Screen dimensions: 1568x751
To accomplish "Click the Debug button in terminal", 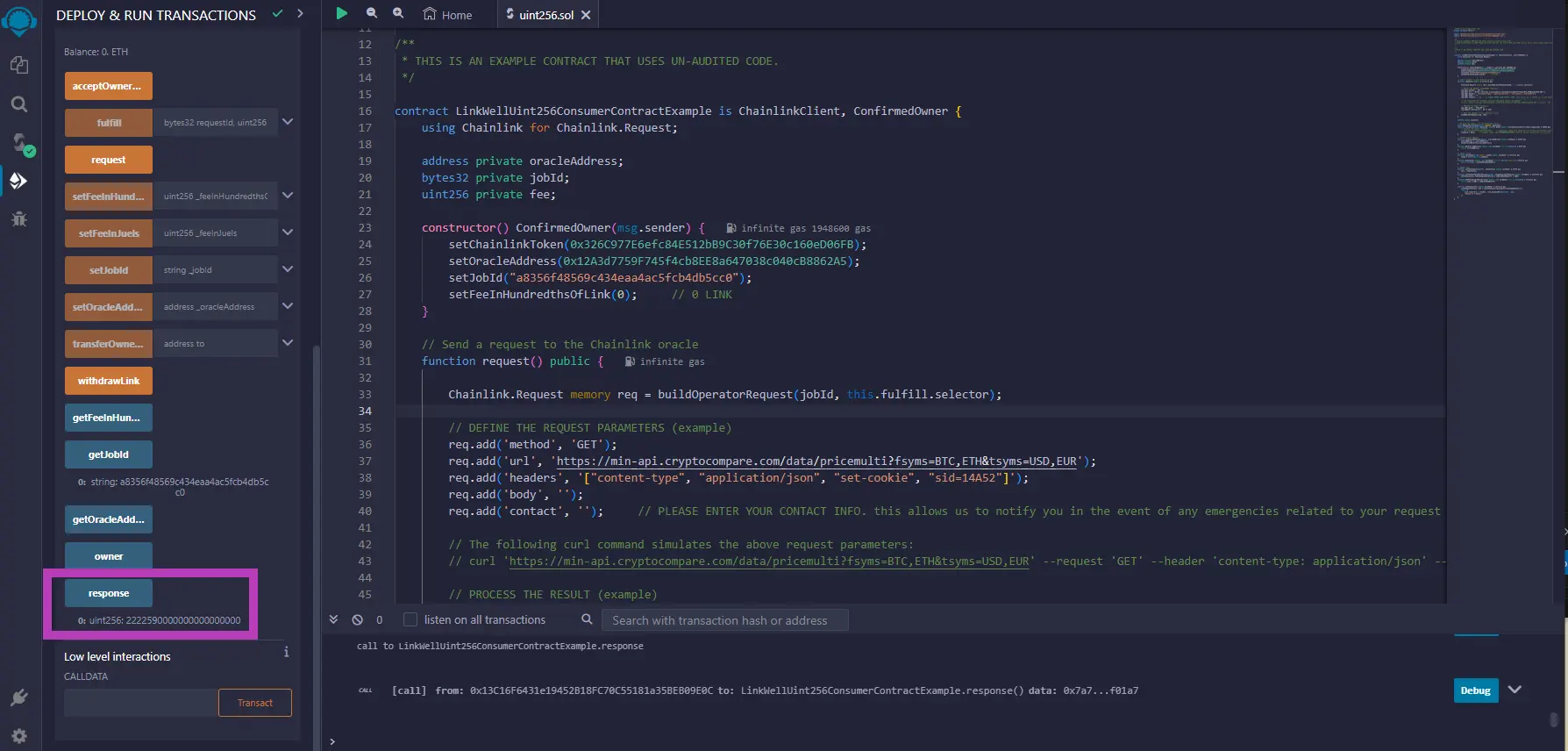I will click(1476, 690).
